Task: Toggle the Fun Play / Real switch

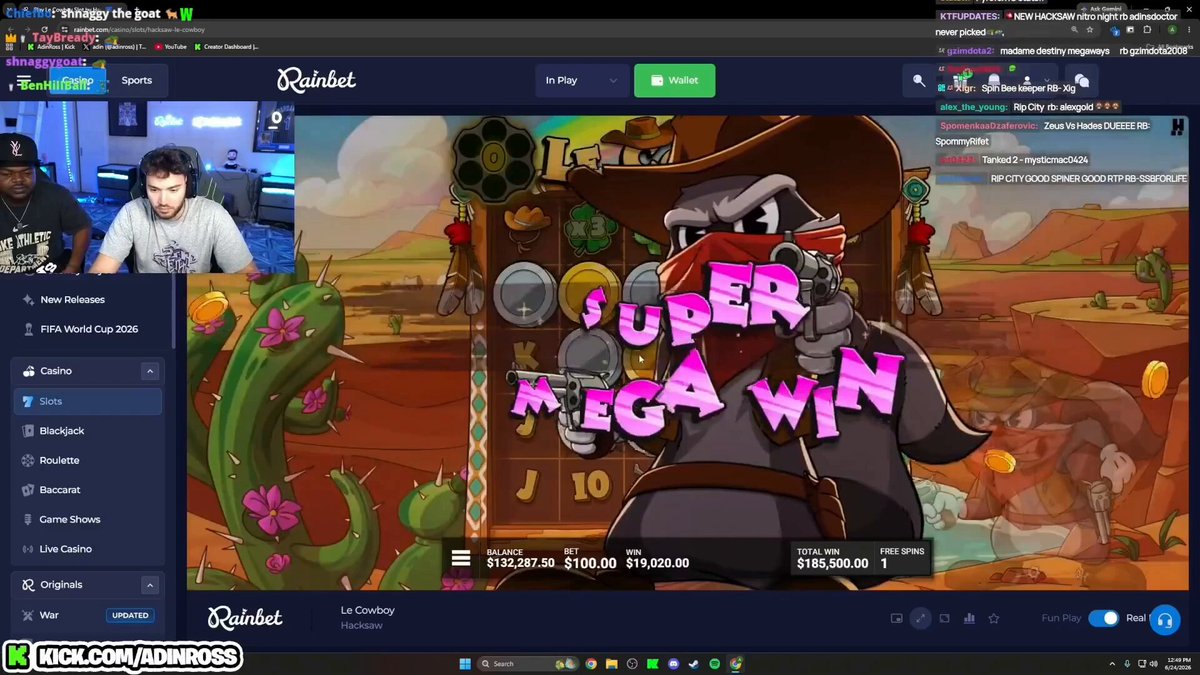Action: (x=1103, y=618)
